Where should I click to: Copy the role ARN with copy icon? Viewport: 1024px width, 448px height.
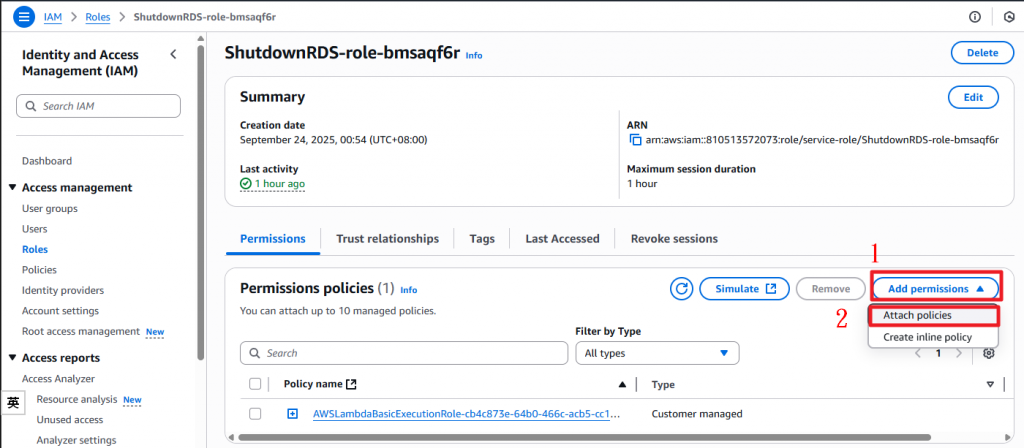pyautogui.click(x=634, y=139)
